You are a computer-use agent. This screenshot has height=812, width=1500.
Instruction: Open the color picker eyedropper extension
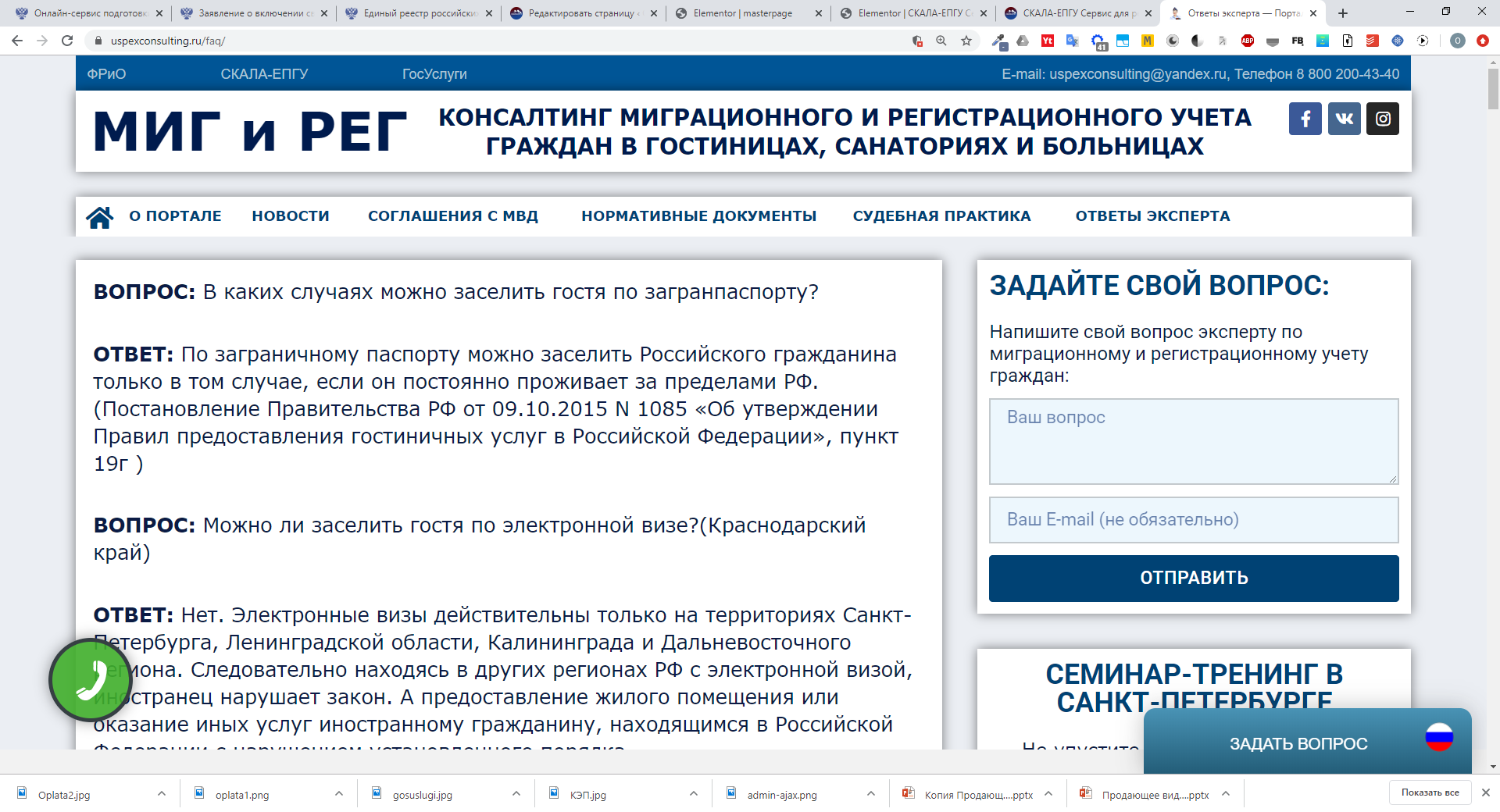(x=998, y=41)
